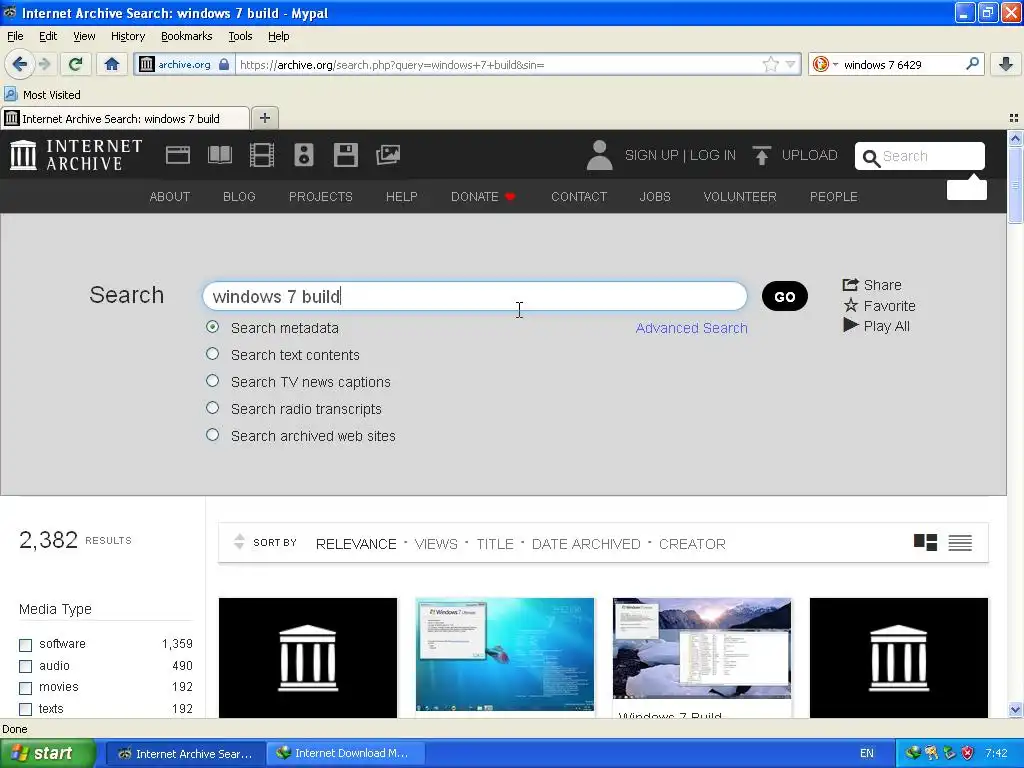Click the Share link
The width and height of the screenshot is (1024, 768).
tap(872, 285)
